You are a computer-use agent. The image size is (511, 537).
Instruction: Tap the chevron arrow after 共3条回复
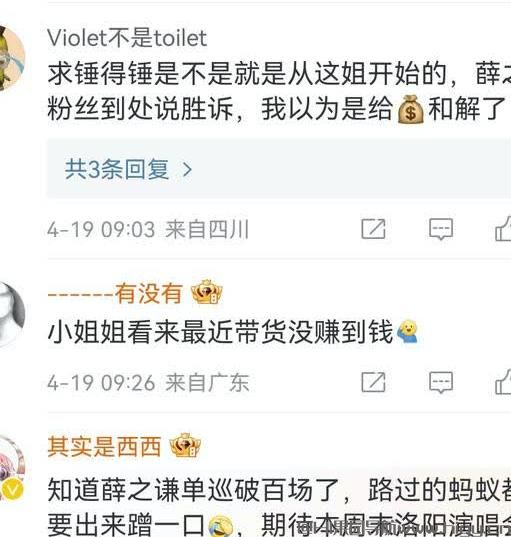(187, 169)
